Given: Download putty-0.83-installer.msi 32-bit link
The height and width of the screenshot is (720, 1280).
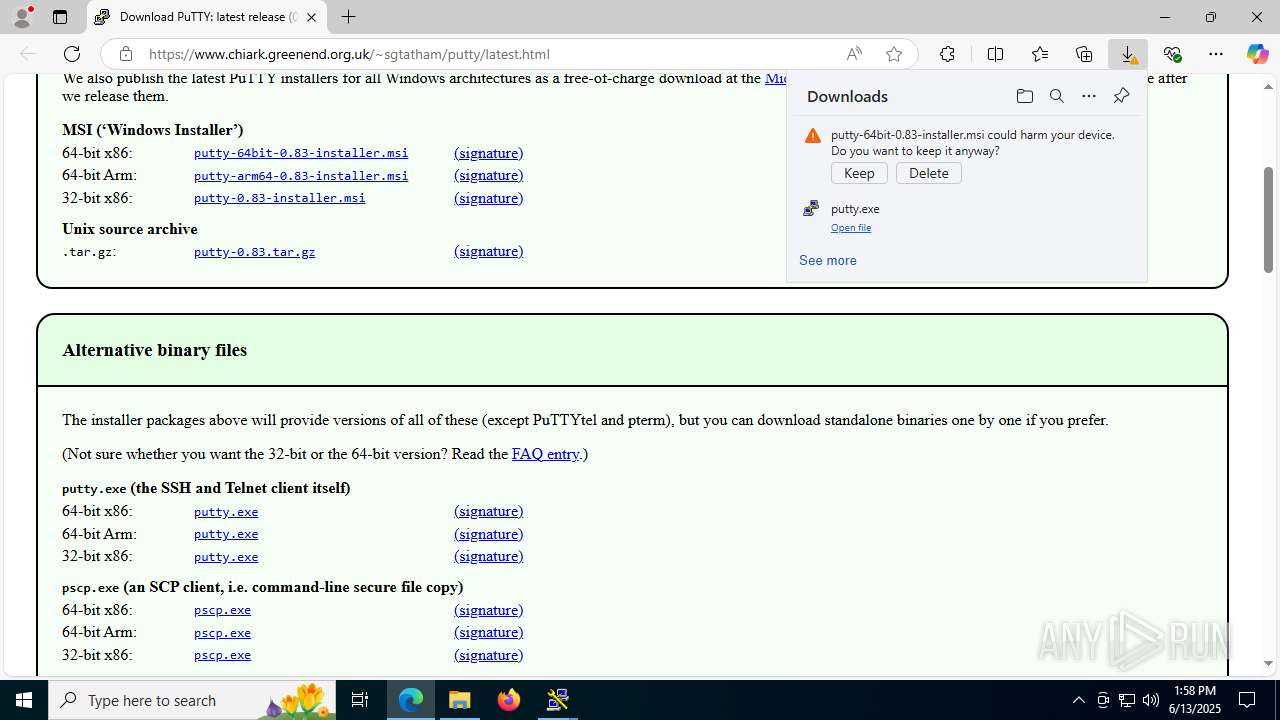Looking at the screenshot, I should 280,198.
